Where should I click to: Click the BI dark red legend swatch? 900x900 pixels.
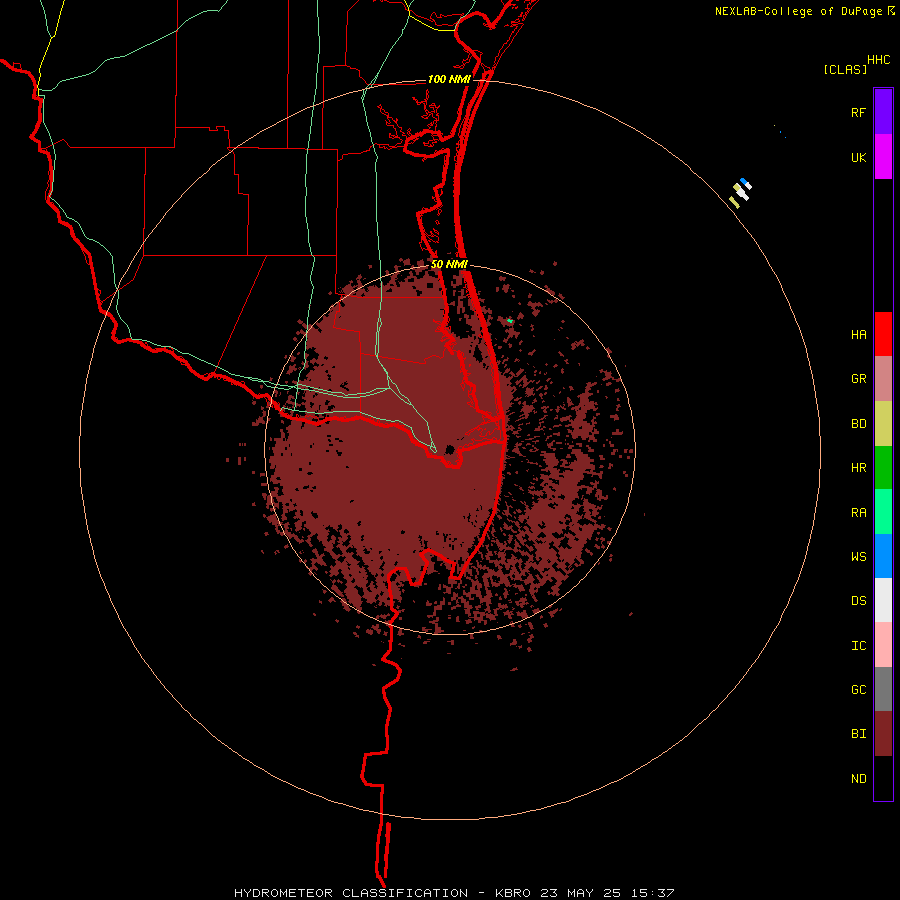pos(883,734)
